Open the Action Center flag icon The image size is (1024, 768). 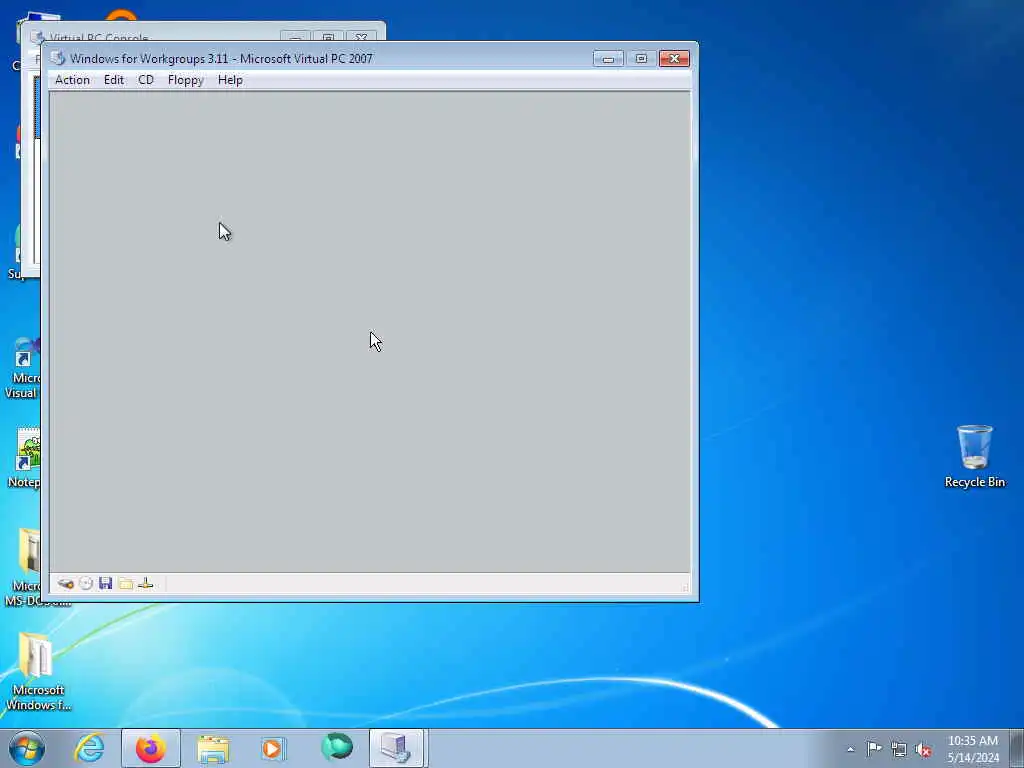(874, 749)
